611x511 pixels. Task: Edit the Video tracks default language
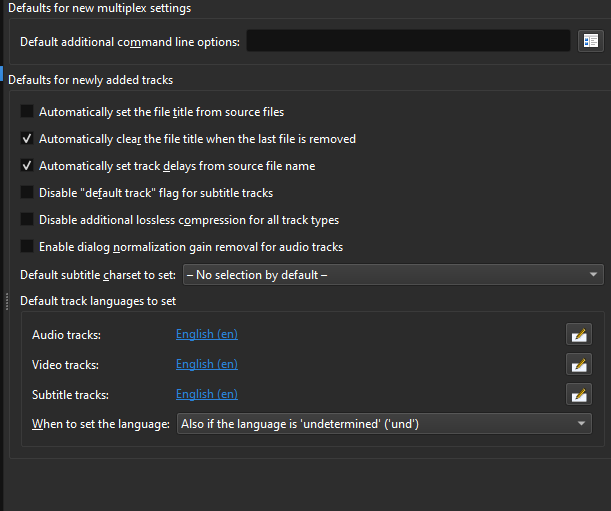pyautogui.click(x=578, y=365)
